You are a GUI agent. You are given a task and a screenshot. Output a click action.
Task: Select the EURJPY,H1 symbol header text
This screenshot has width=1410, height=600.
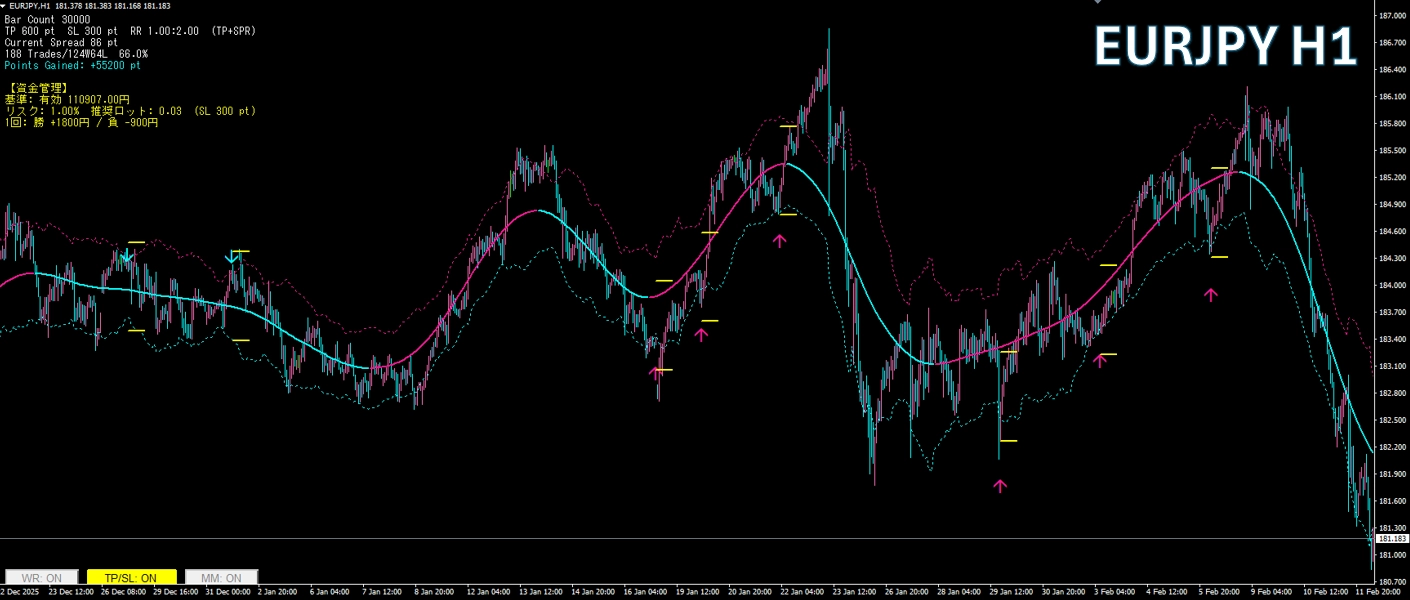point(30,6)
